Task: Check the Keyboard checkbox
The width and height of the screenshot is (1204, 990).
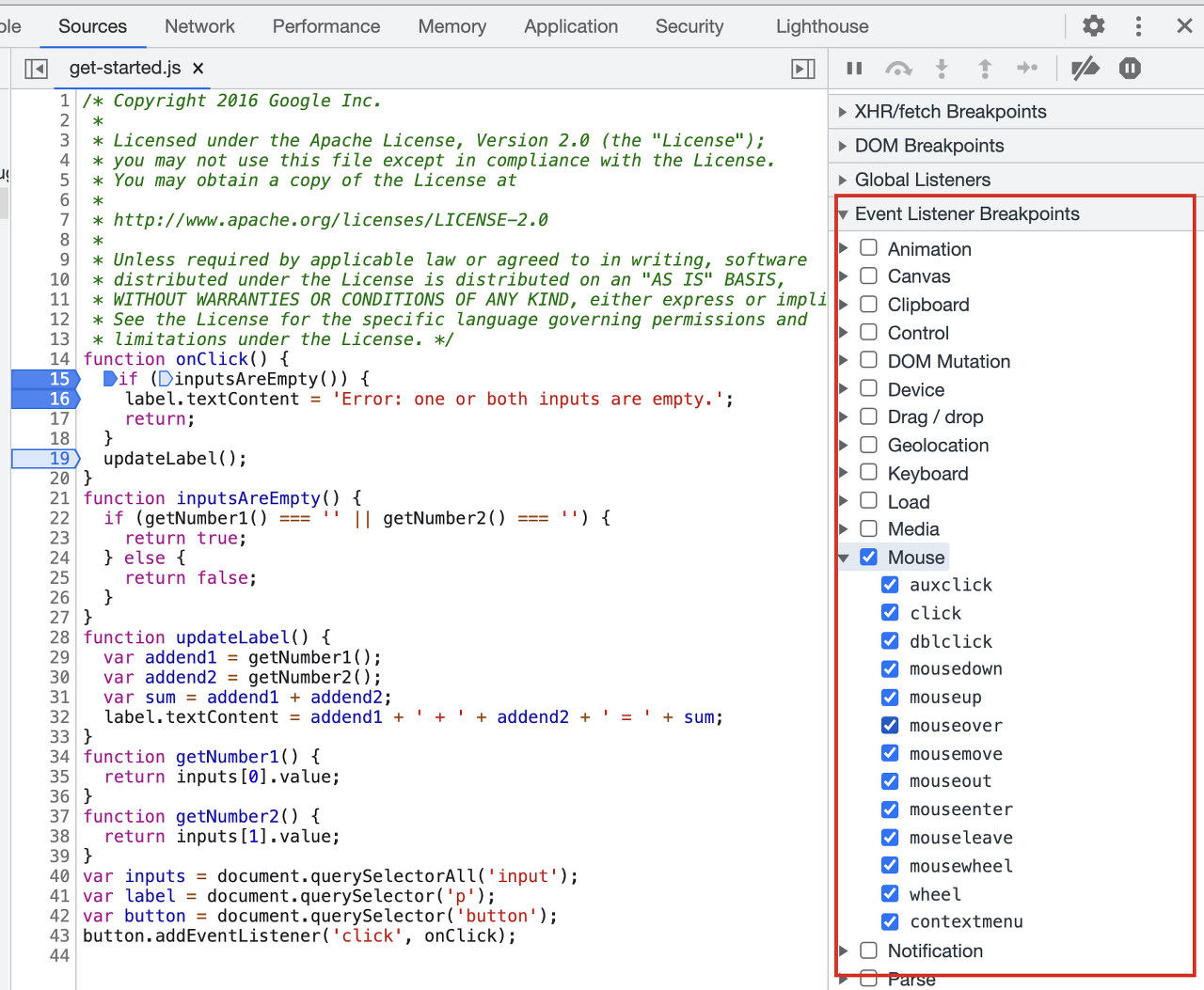Action: pyautogui.click(x=869, y=472)
